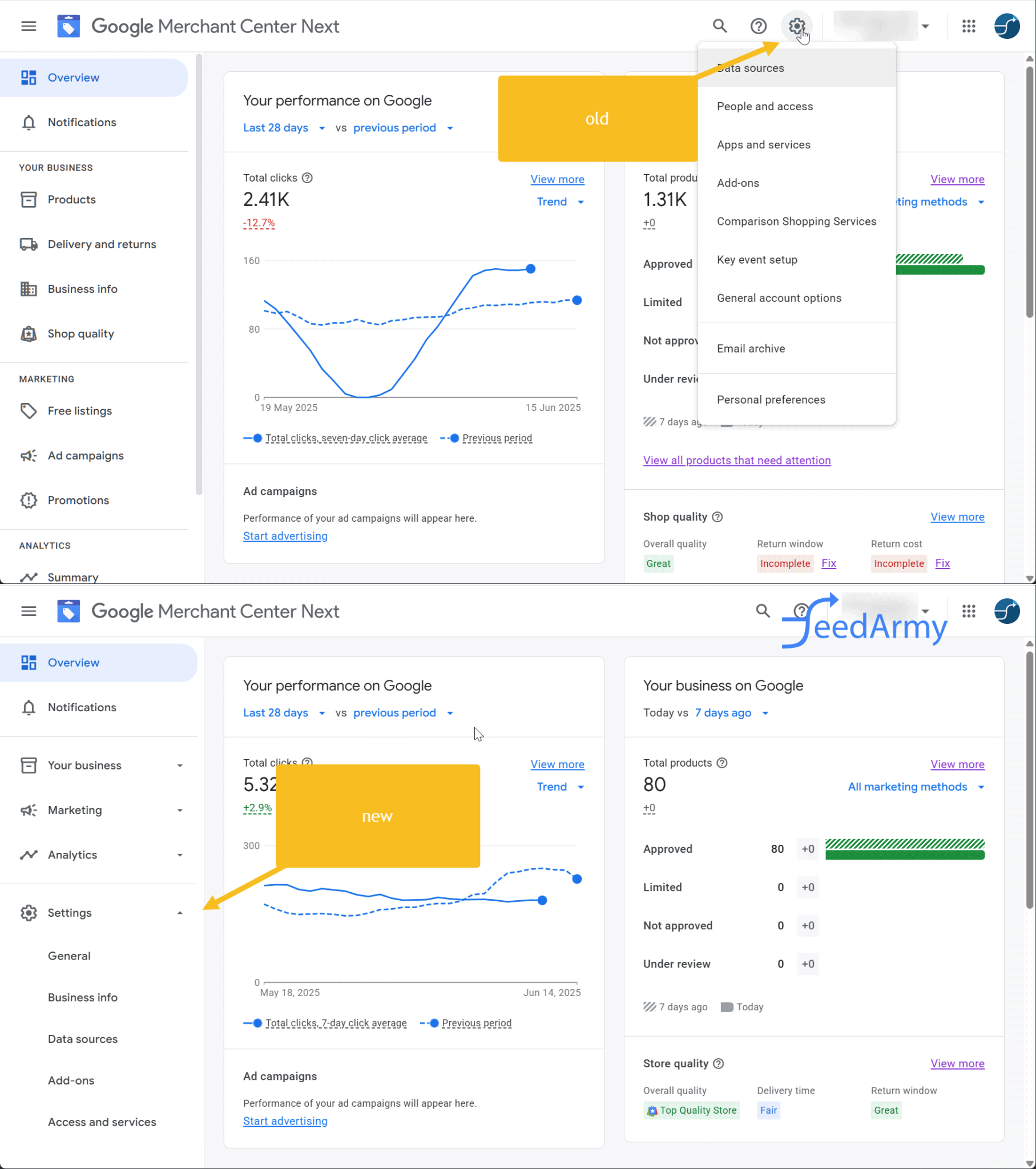Image resolution: width=1036 pixels, height=1169 pixels.
Task: Click the Delivery and returns truck icon
Action: 29,244
